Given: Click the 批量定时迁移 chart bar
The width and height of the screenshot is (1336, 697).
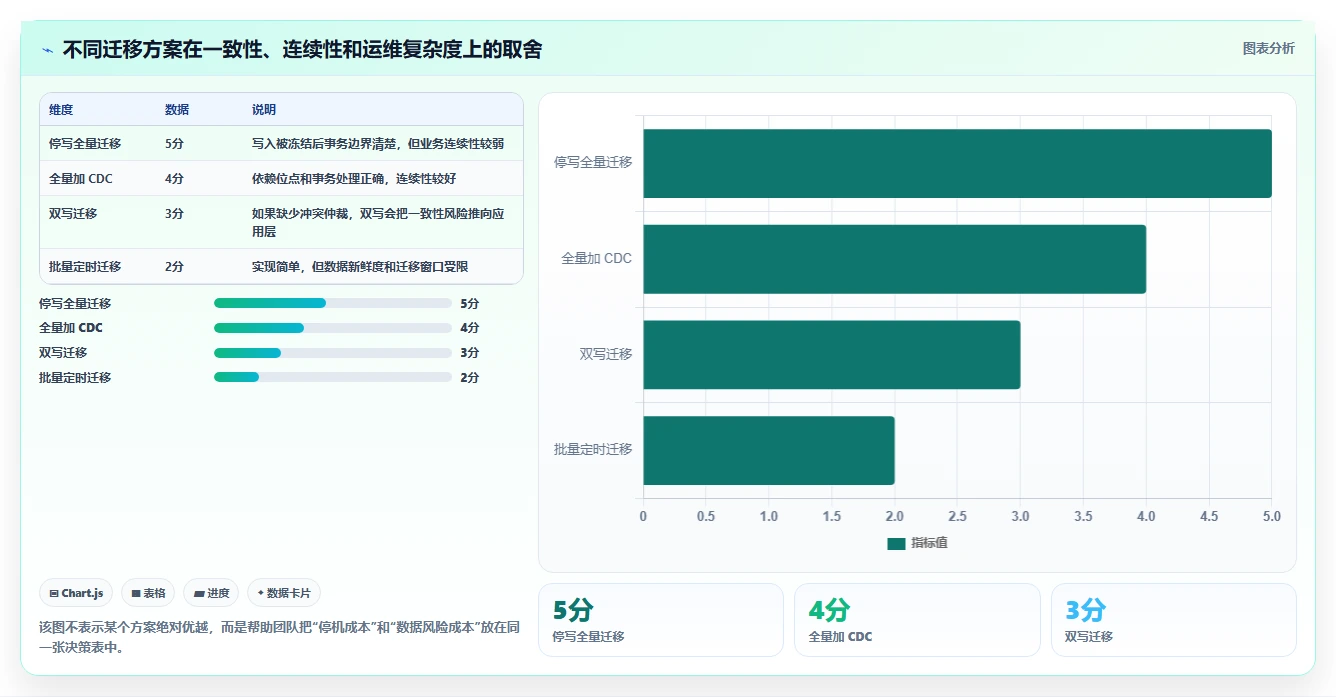Looking at the screenshot, I should 768,450.
